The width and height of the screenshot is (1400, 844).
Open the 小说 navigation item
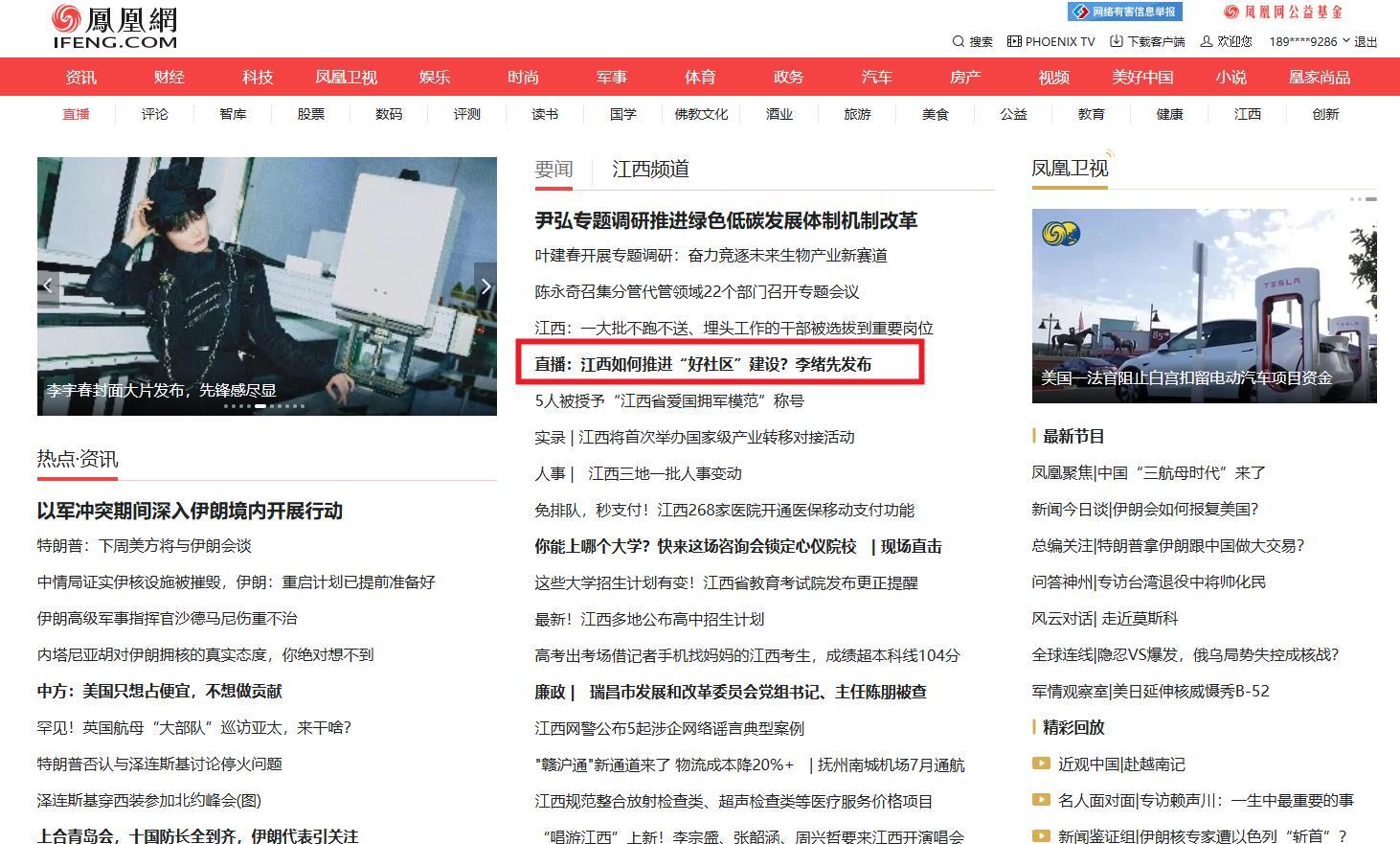[x=1231, y=77]
